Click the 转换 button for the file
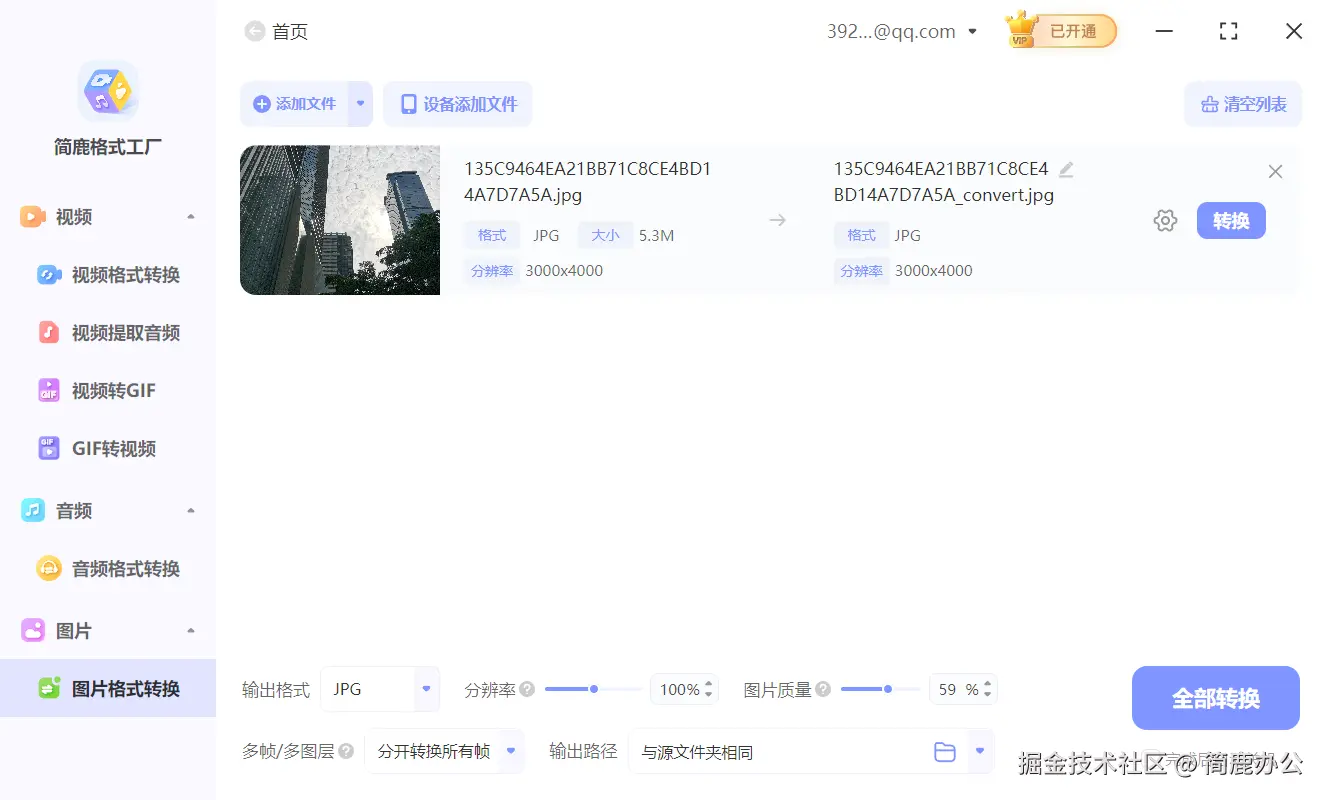The image size is (1326, 800). tap(1231, 221)
